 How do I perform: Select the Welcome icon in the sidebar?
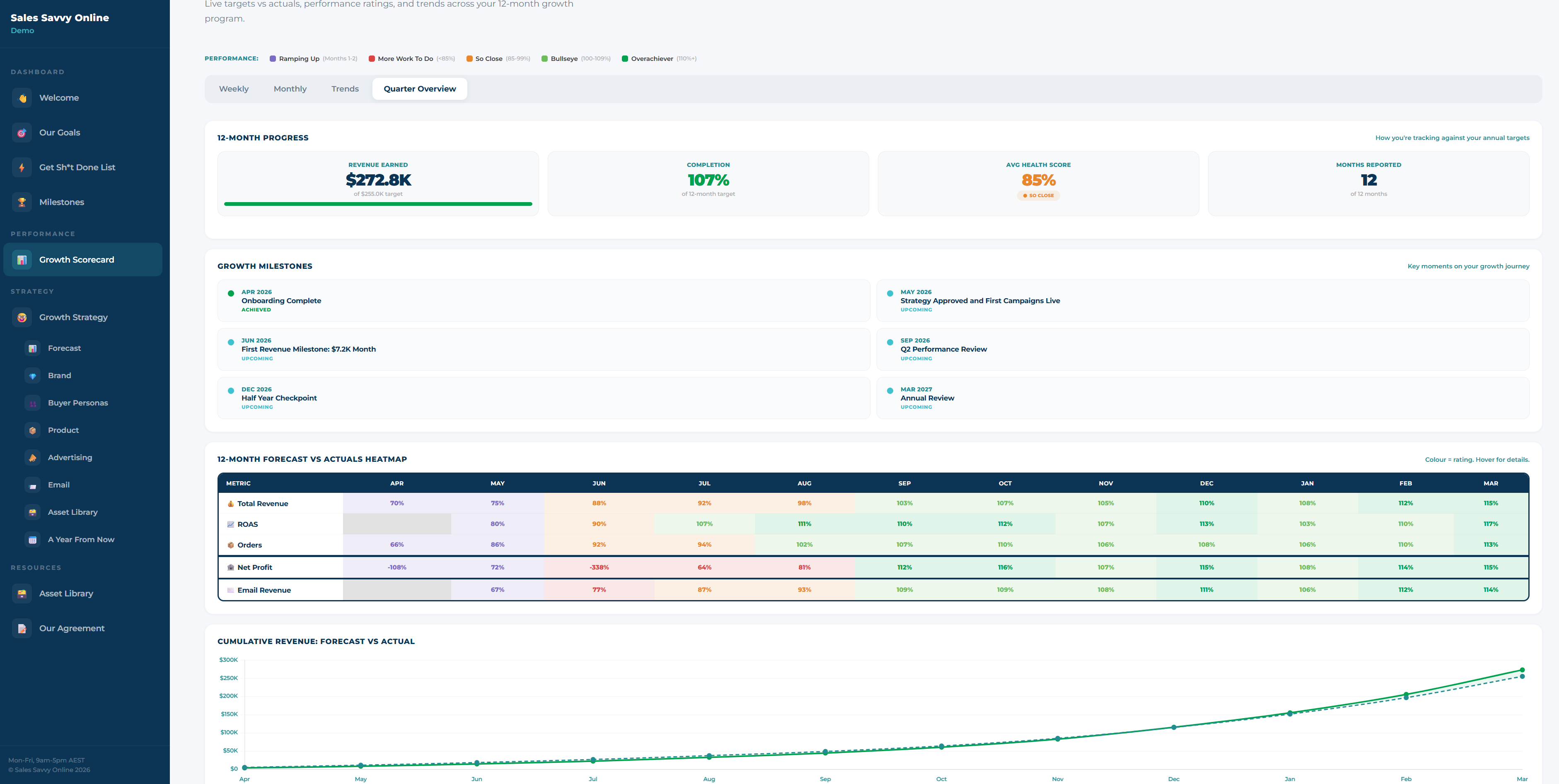[x=21, y=97]
